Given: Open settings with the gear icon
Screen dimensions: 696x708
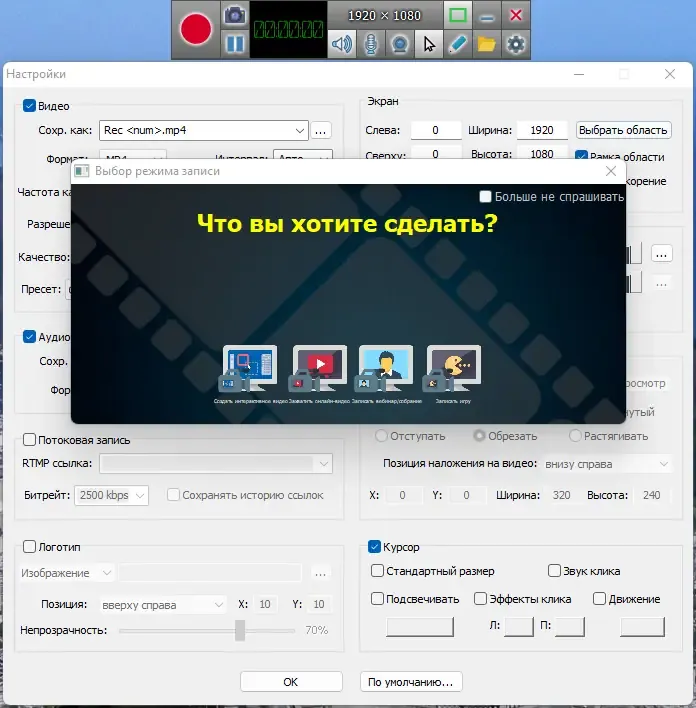Looking at the screenshot, I should (515, 44).
